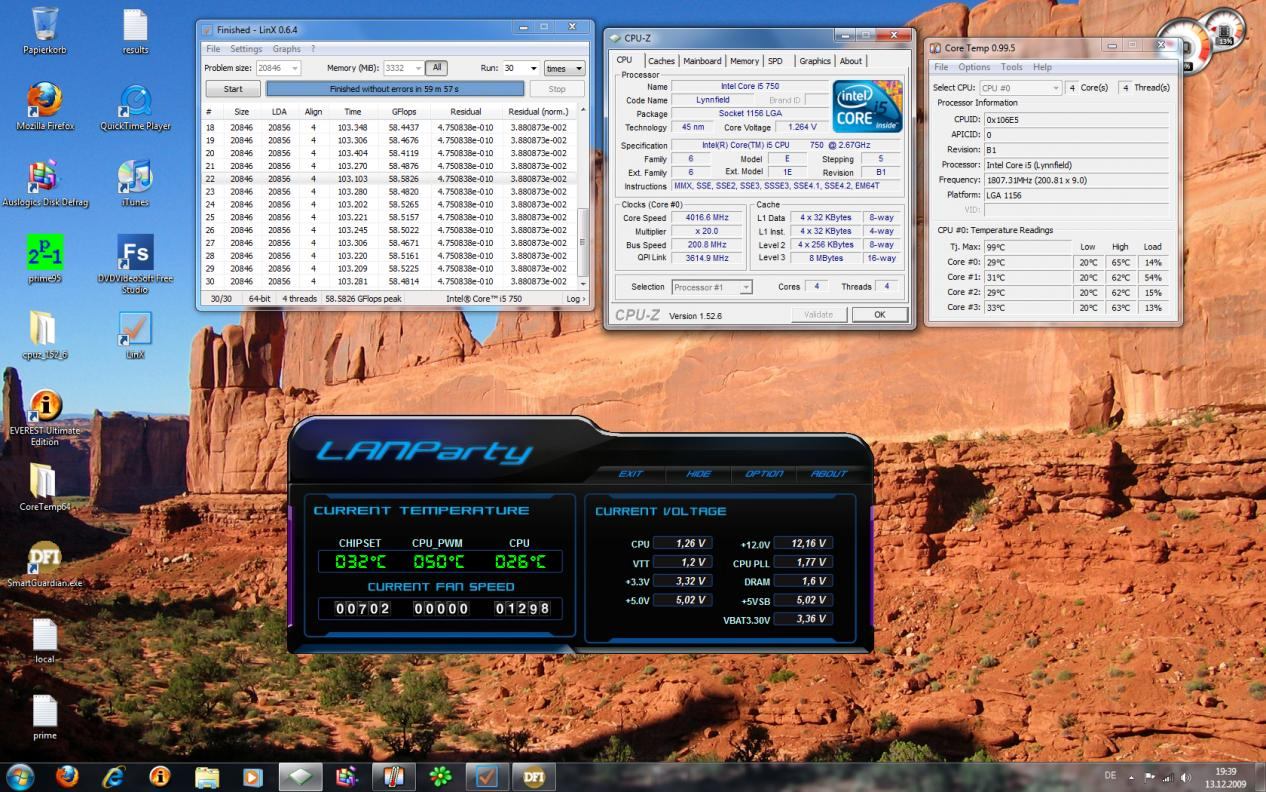The image size is (1266, 792).
Task: Launch Auslogics Disk Defrag shortcut
Action: tap(45, 183)
